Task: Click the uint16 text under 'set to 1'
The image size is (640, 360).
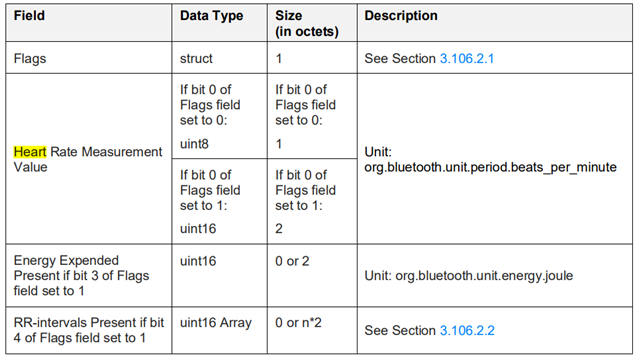Action: (198, 229)
